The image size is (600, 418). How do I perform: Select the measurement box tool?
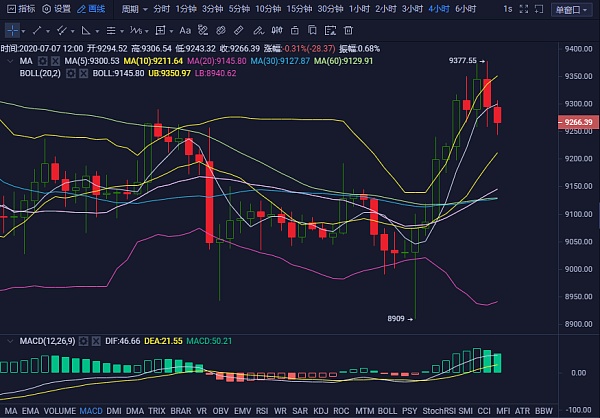[x=160, y=30]
